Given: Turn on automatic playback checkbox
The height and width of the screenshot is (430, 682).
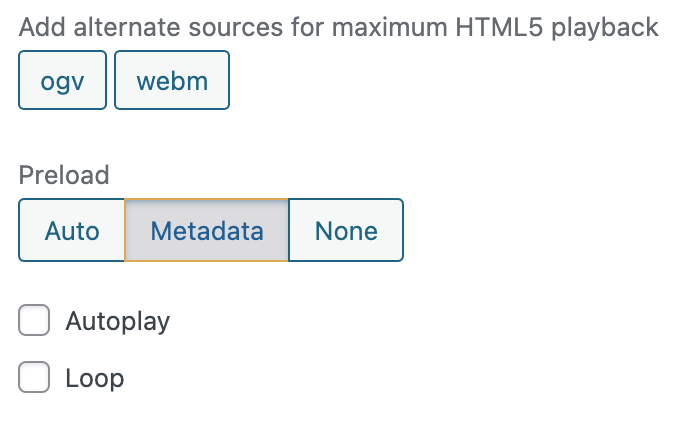Looking at the screenshot, I should pyautogui.click(x=35, y=321).
